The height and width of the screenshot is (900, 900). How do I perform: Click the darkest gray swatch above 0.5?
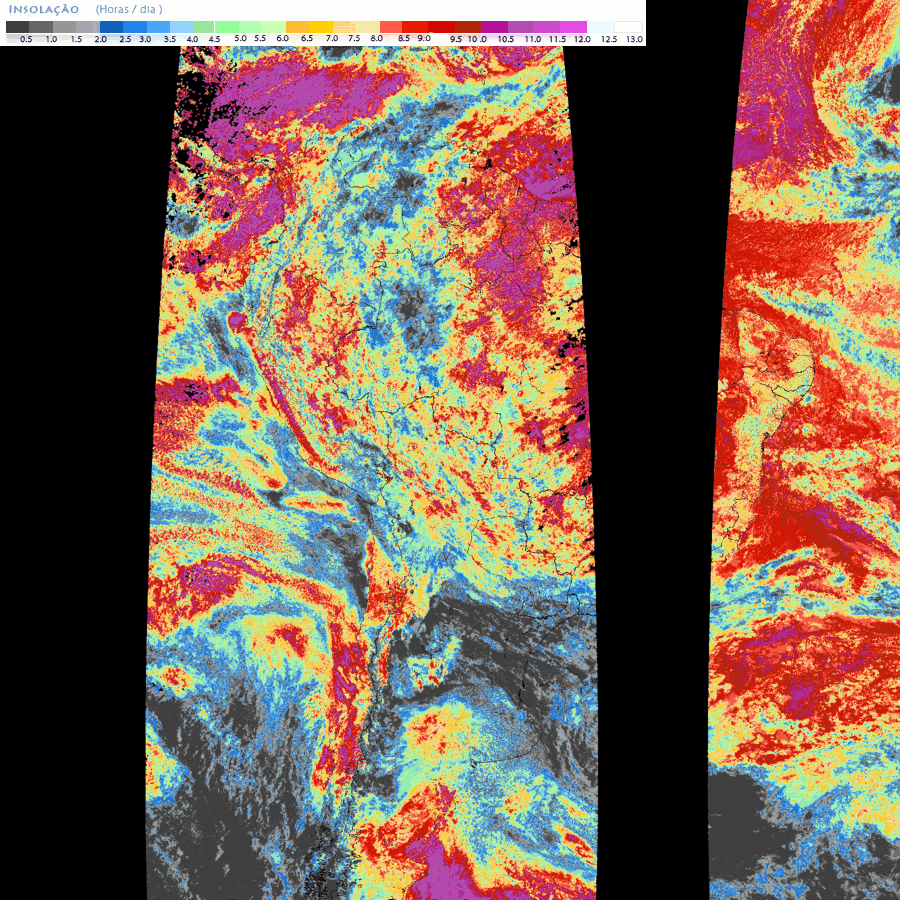pyautogui.click(x=17, y=27)
